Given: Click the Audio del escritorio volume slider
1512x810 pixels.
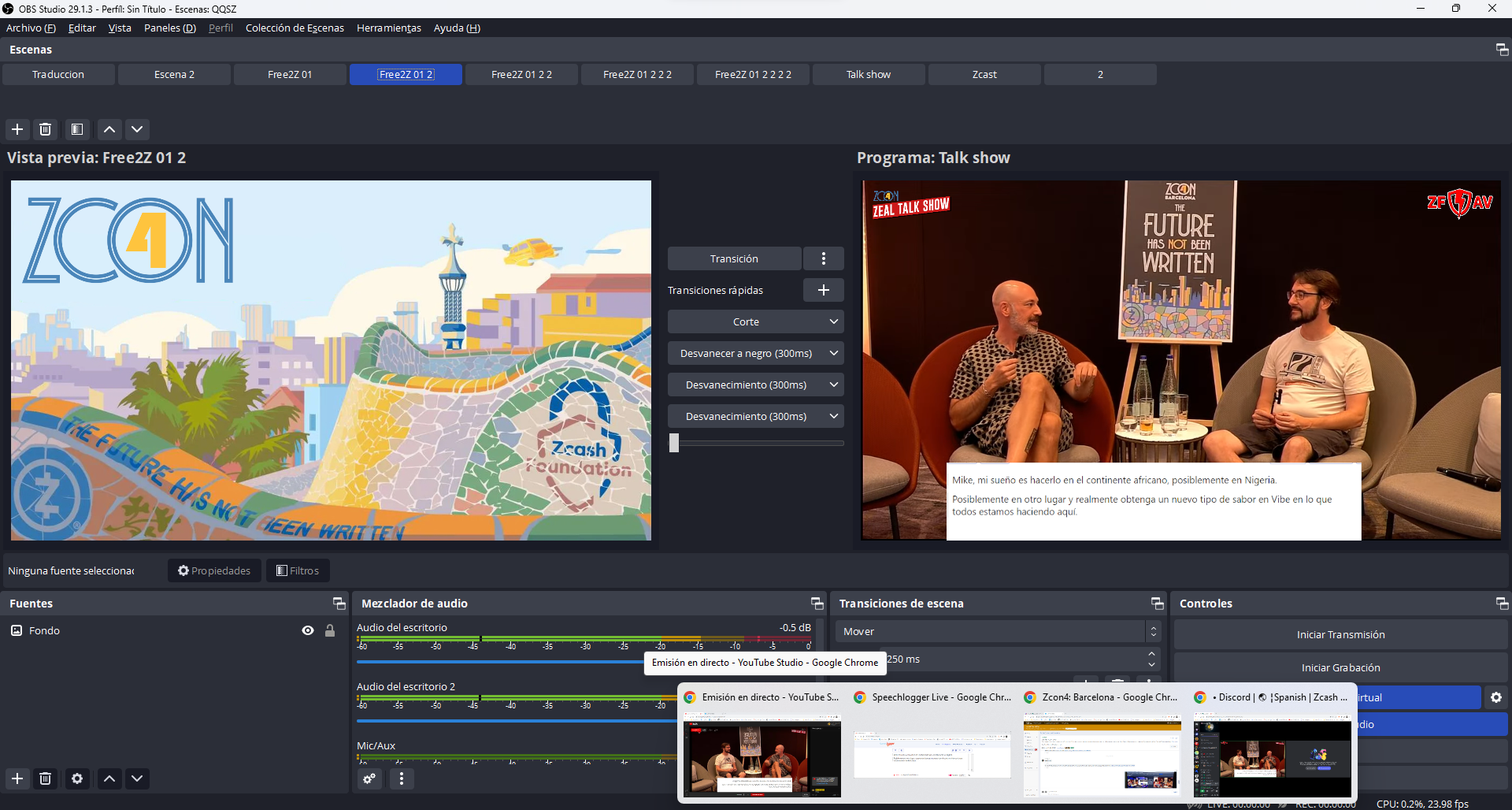Looking at the screenshot, I should tap(500, 662).
